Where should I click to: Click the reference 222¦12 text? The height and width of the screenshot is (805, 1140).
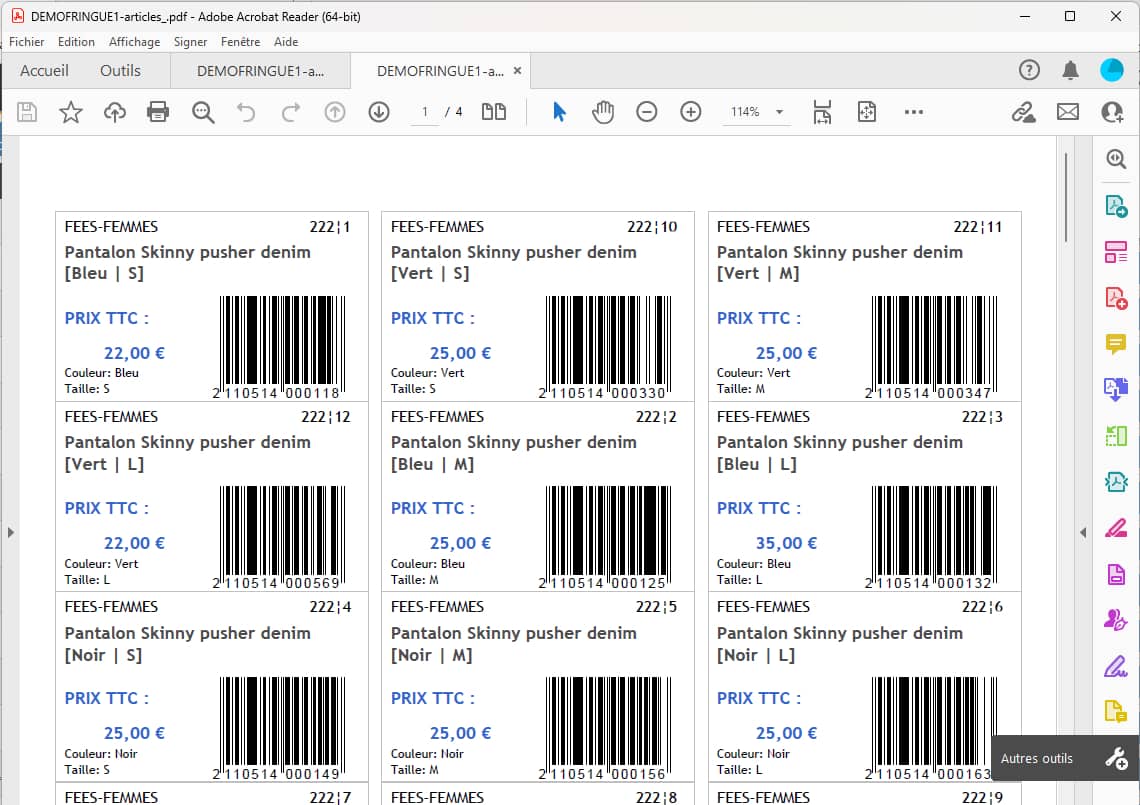click(326, 417)
